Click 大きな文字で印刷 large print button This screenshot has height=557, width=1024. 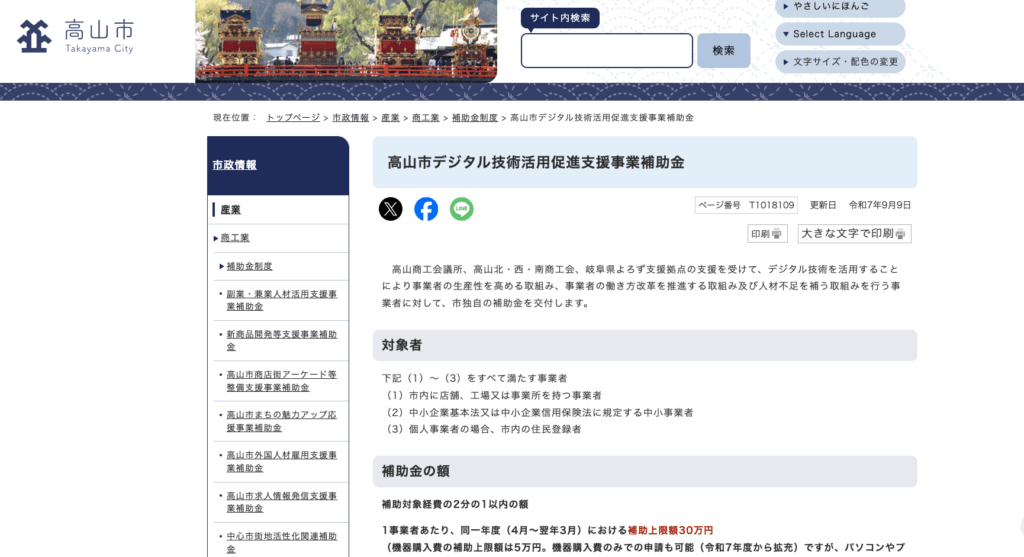click(x=854, y=234)
